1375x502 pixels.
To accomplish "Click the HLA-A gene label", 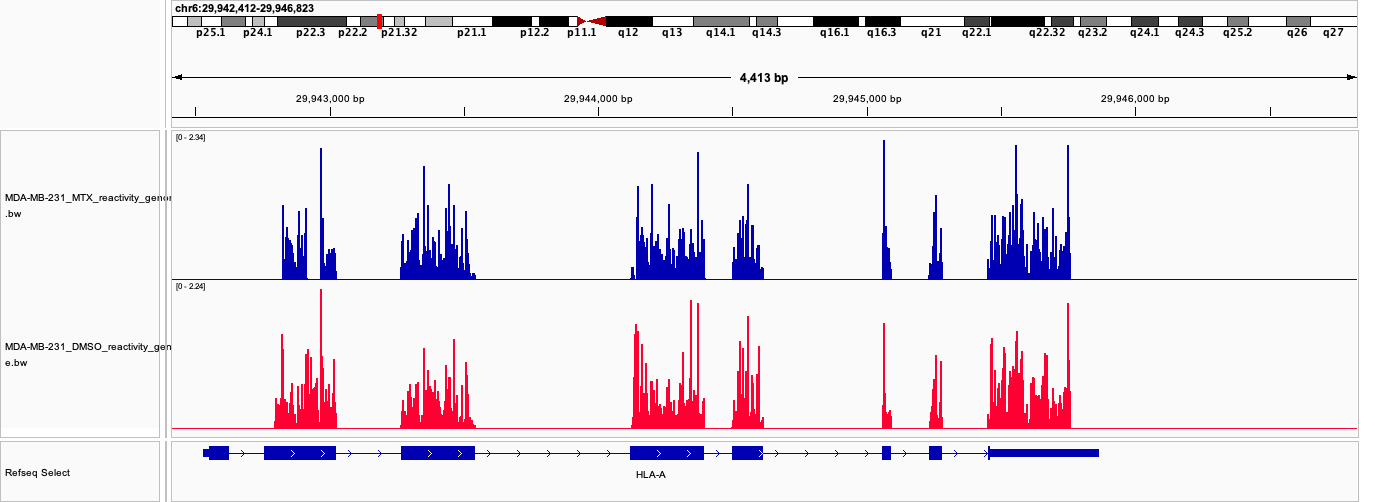I will [650, 475].
